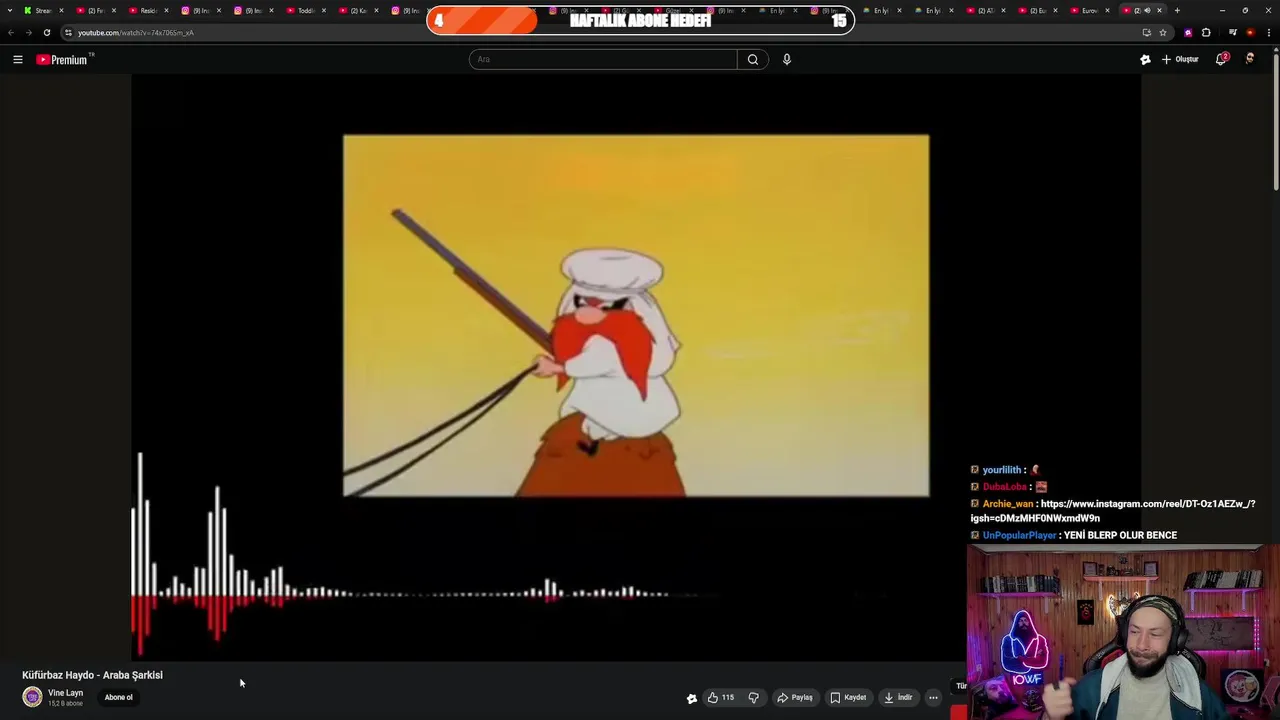Start voice search with the microphone icon
This screenshot has height=720, width=1280.
[x=787, y=59]
